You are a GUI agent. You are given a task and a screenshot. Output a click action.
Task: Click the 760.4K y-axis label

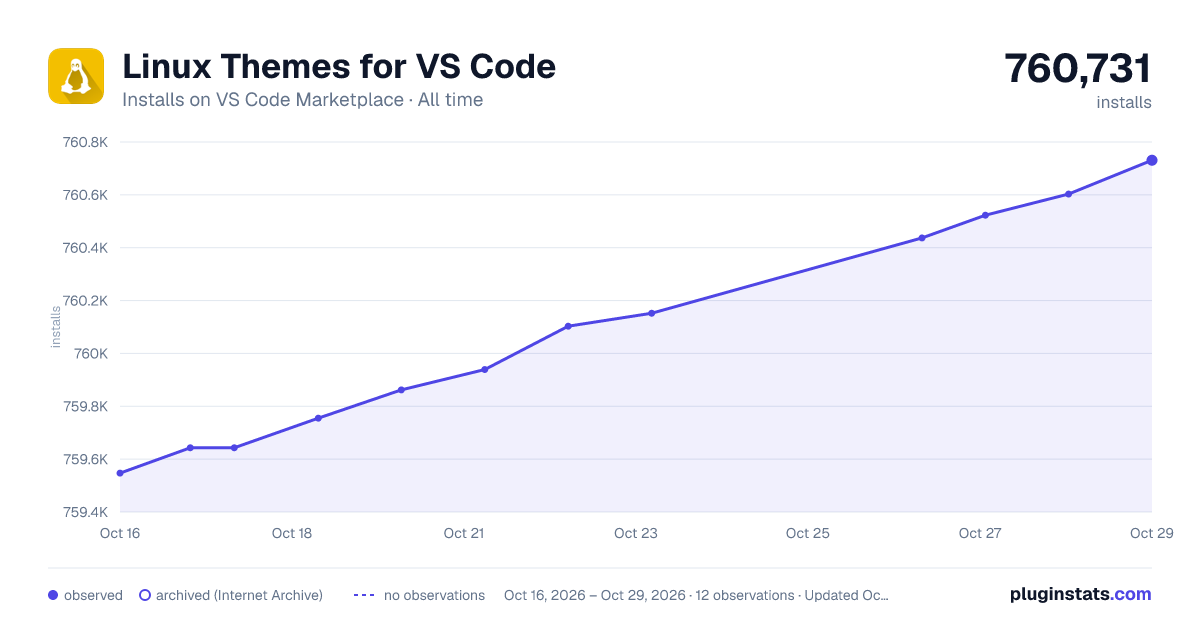(85, 248)
